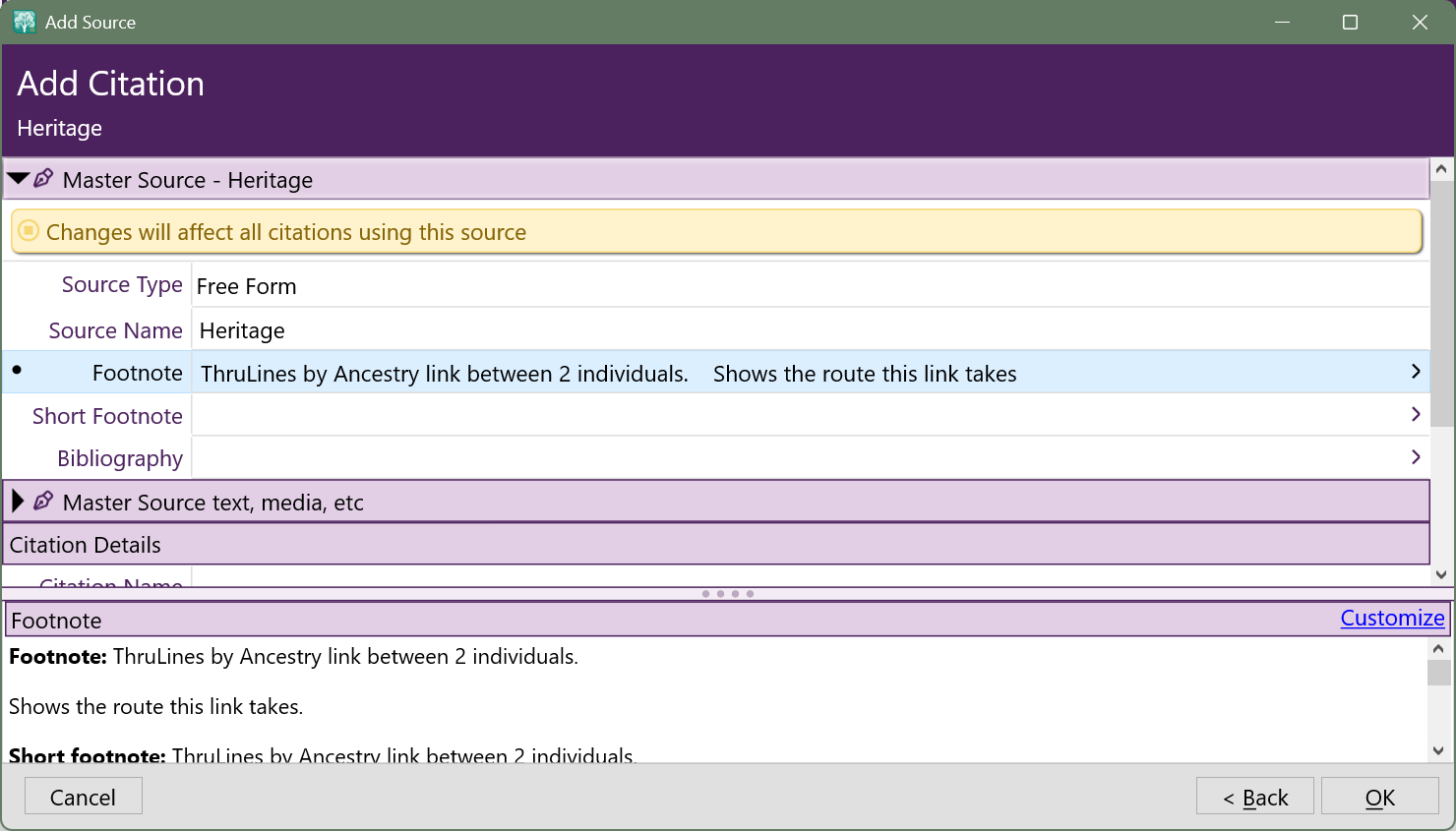Screen dimensions: 1456x831
Task: Click the Heritage subtitle under Add Citation
Action: (x=60, y=128)
